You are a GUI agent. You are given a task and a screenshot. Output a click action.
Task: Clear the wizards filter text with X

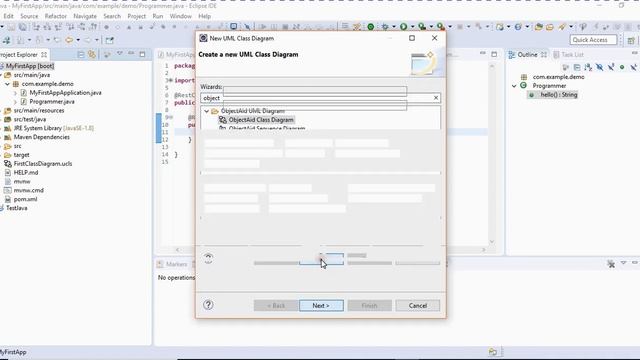[x=436, y=98]
